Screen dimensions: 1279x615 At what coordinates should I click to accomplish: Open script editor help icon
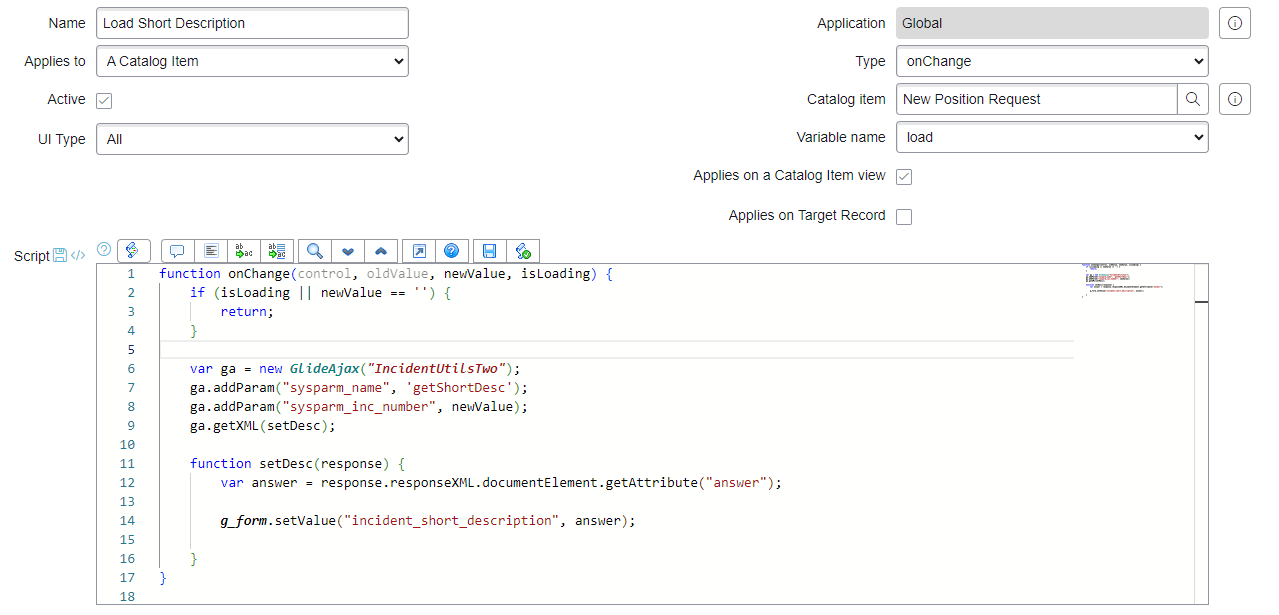click(452, 251)
